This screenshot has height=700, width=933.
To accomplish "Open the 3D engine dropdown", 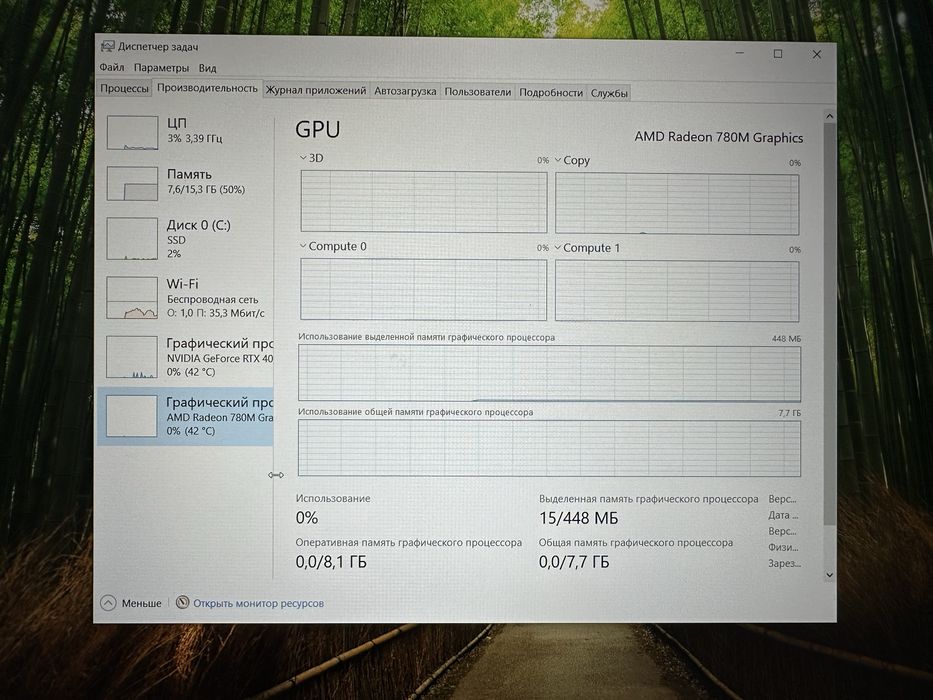I will click(x=303, y=158).
